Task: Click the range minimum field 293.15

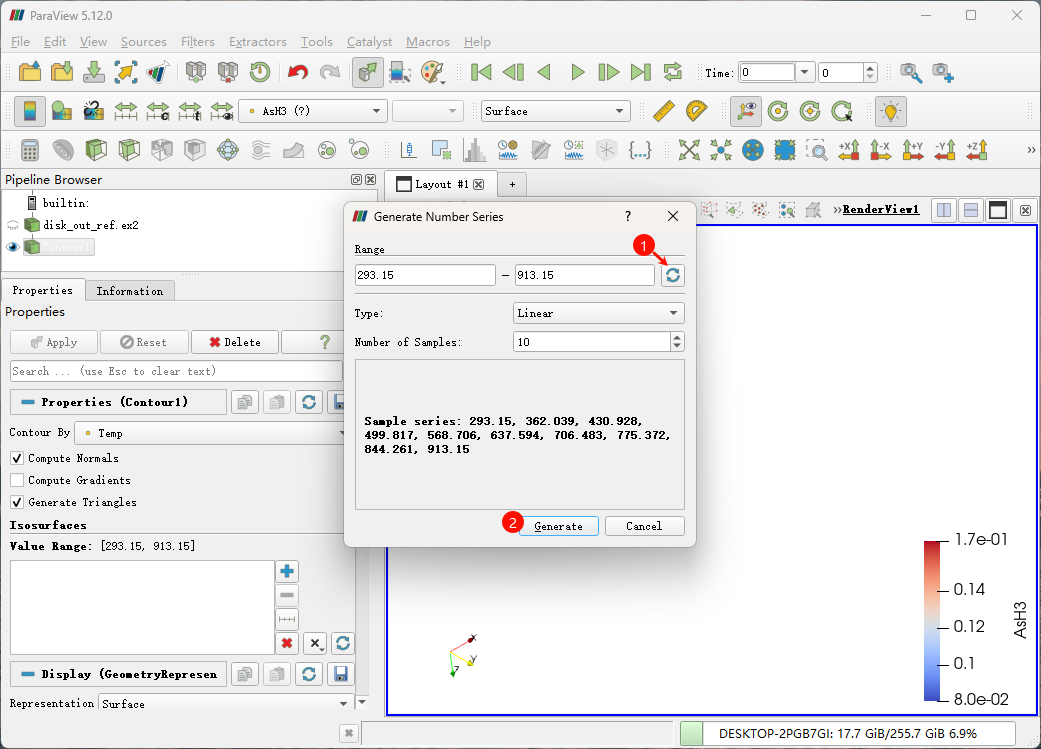Action: click(424, 275)
